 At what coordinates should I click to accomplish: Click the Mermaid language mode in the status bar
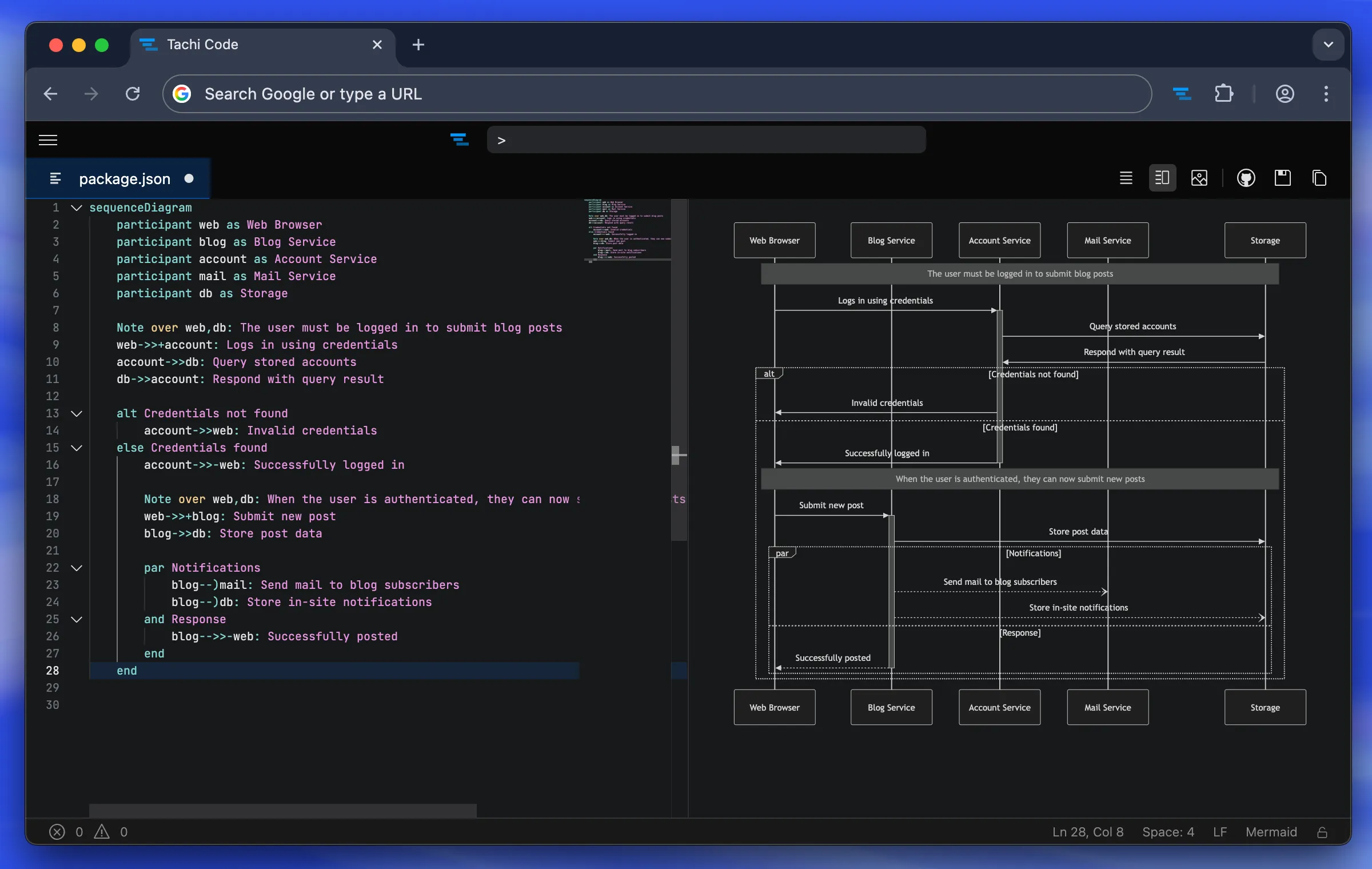pos(1271,832)
